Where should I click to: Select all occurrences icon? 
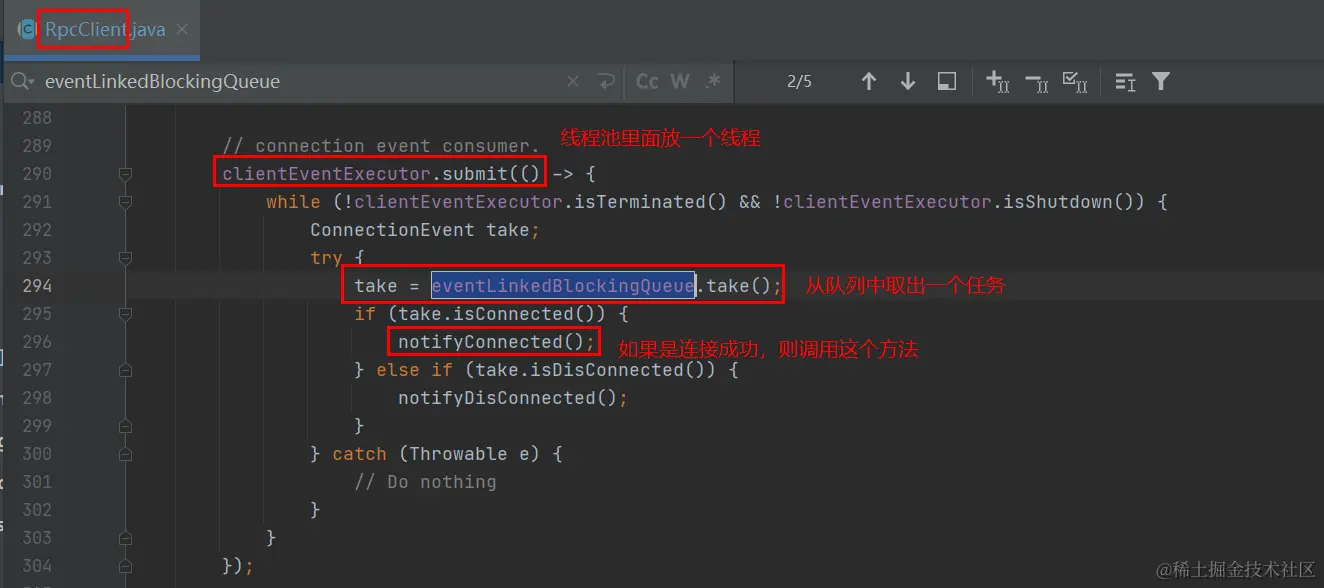[1075, 81]
